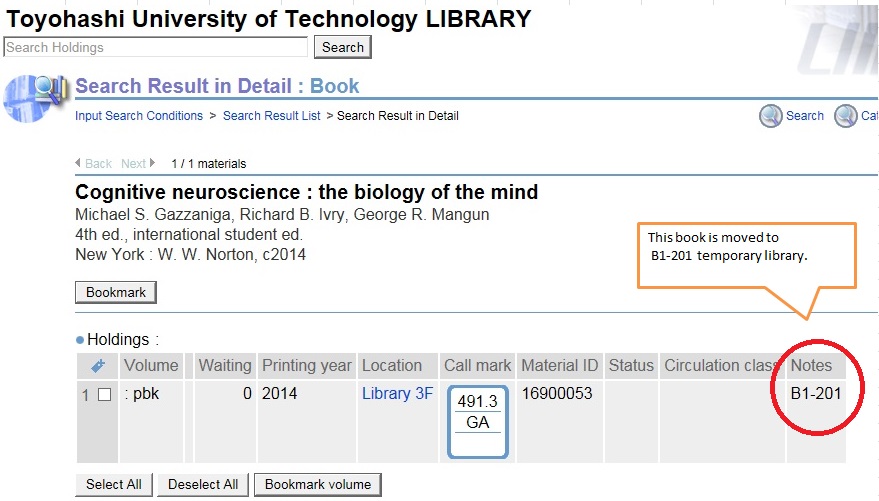Click the 491.3 GA call mark label

tap(478, 412)
